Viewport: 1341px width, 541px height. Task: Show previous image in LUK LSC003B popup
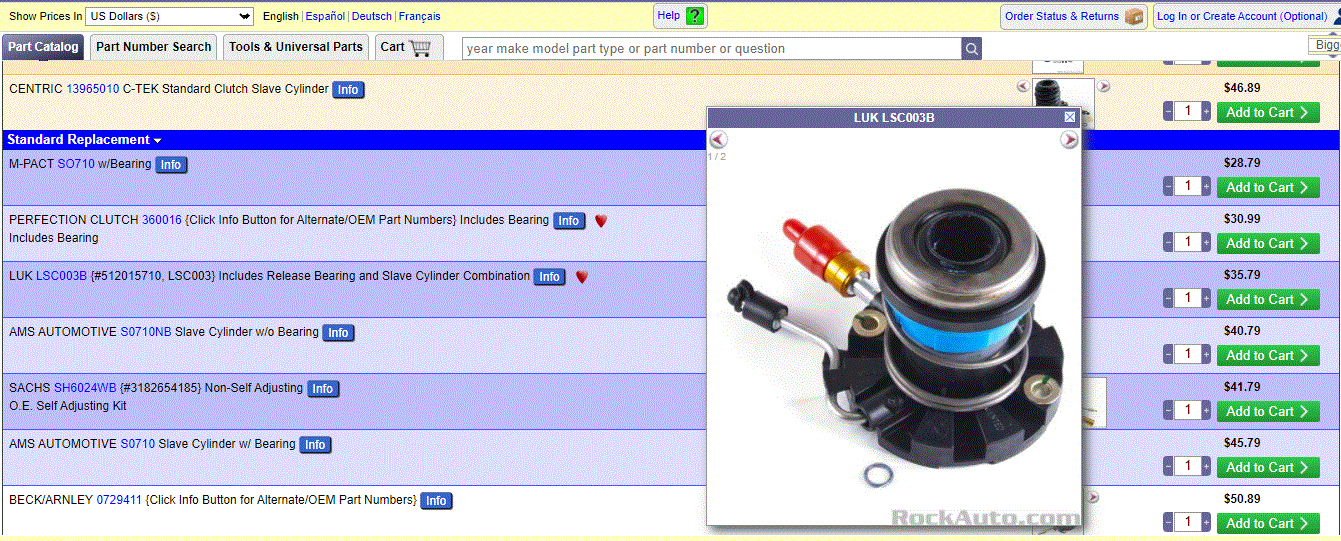tap(718, 140)
